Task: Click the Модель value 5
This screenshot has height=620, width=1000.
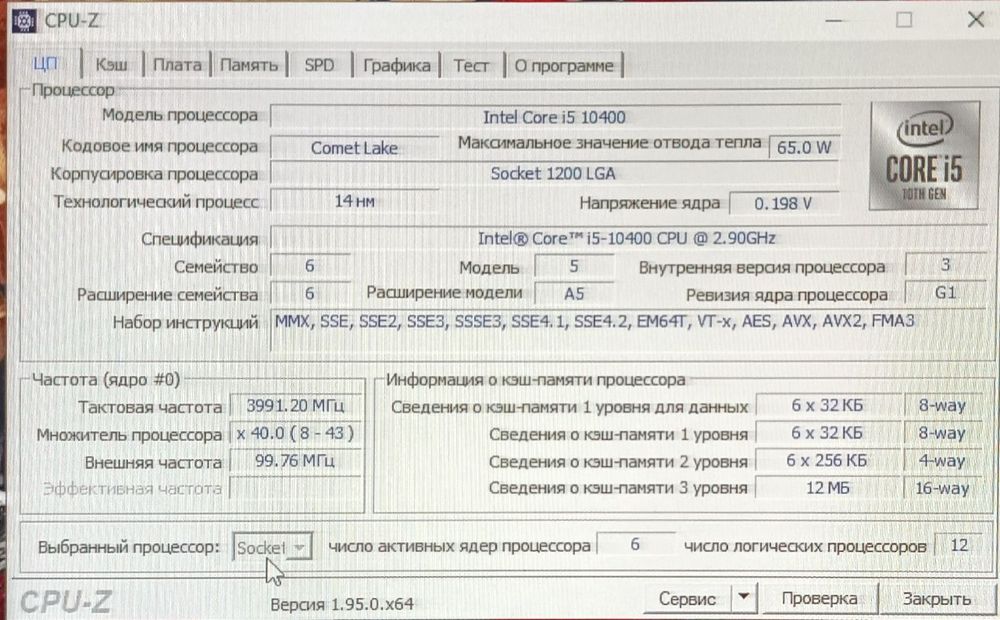Action: coord(574,266)
